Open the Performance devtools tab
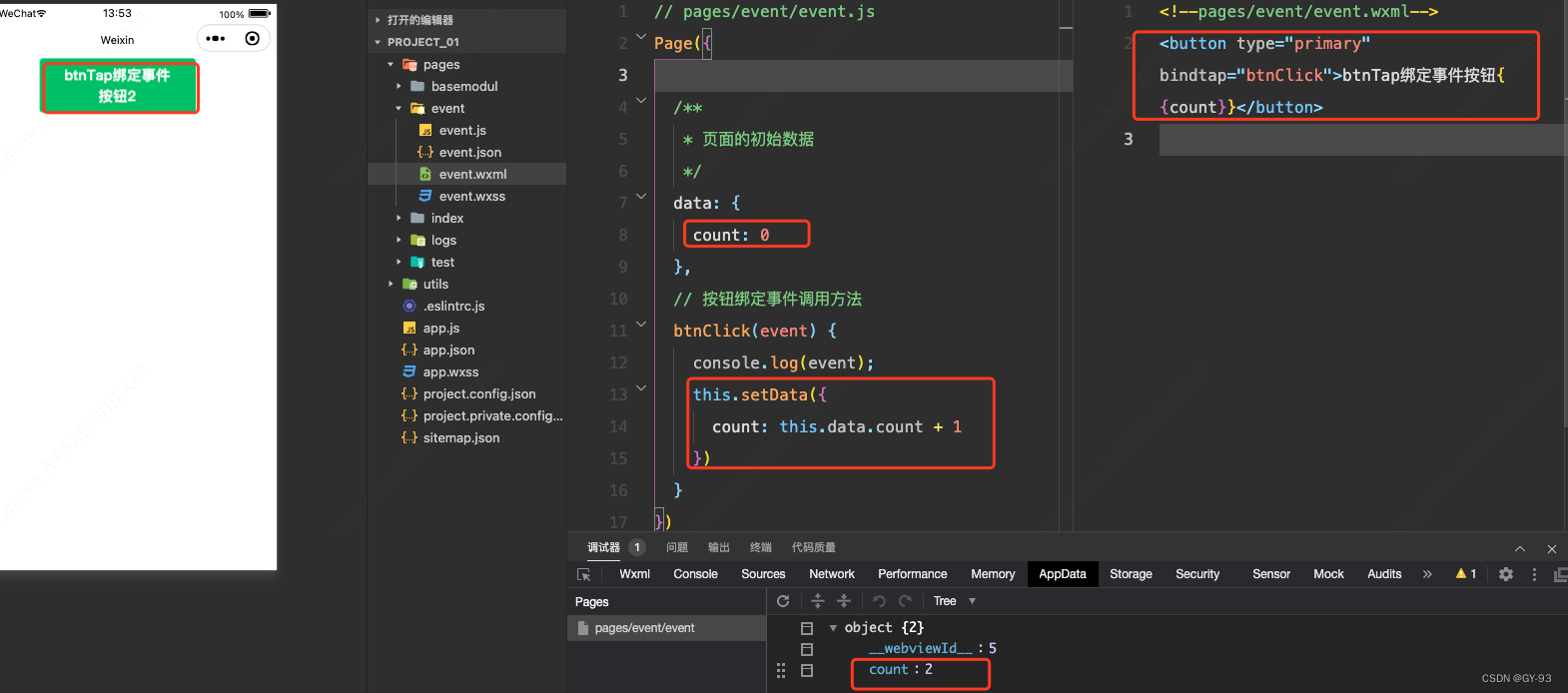1568x693 pixels. [x=913, y=574]
